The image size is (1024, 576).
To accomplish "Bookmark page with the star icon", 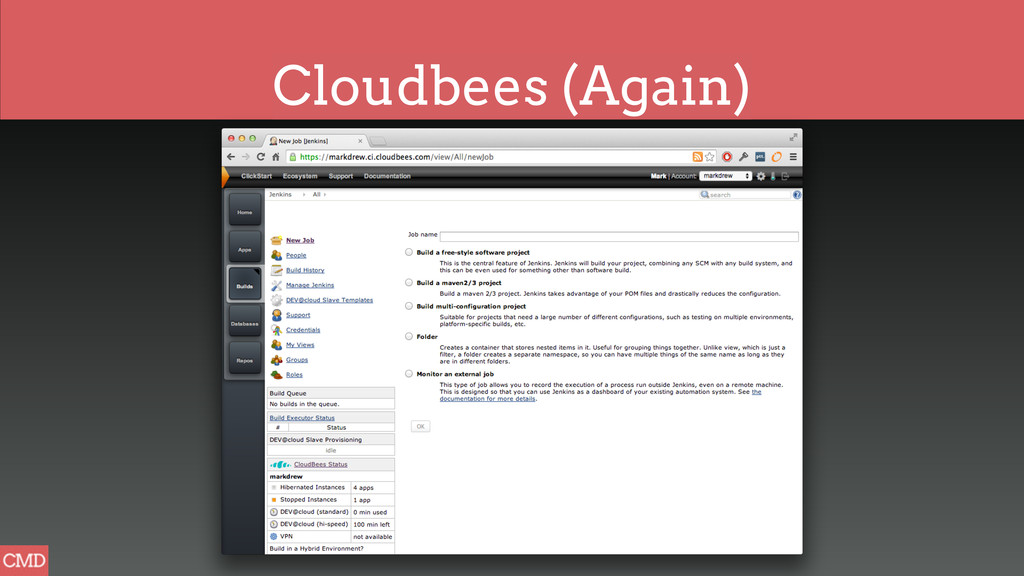I will pos(710,157).
